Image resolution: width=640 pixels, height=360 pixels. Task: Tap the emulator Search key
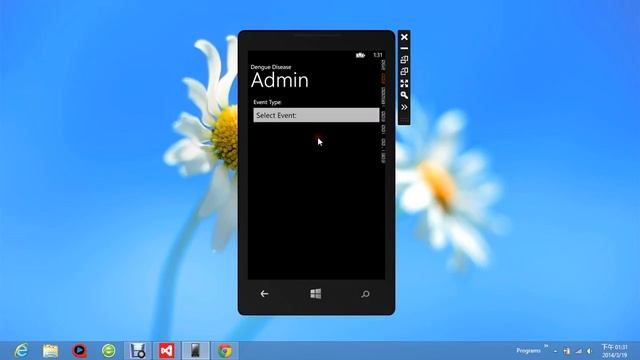click(x=365, y=294)
